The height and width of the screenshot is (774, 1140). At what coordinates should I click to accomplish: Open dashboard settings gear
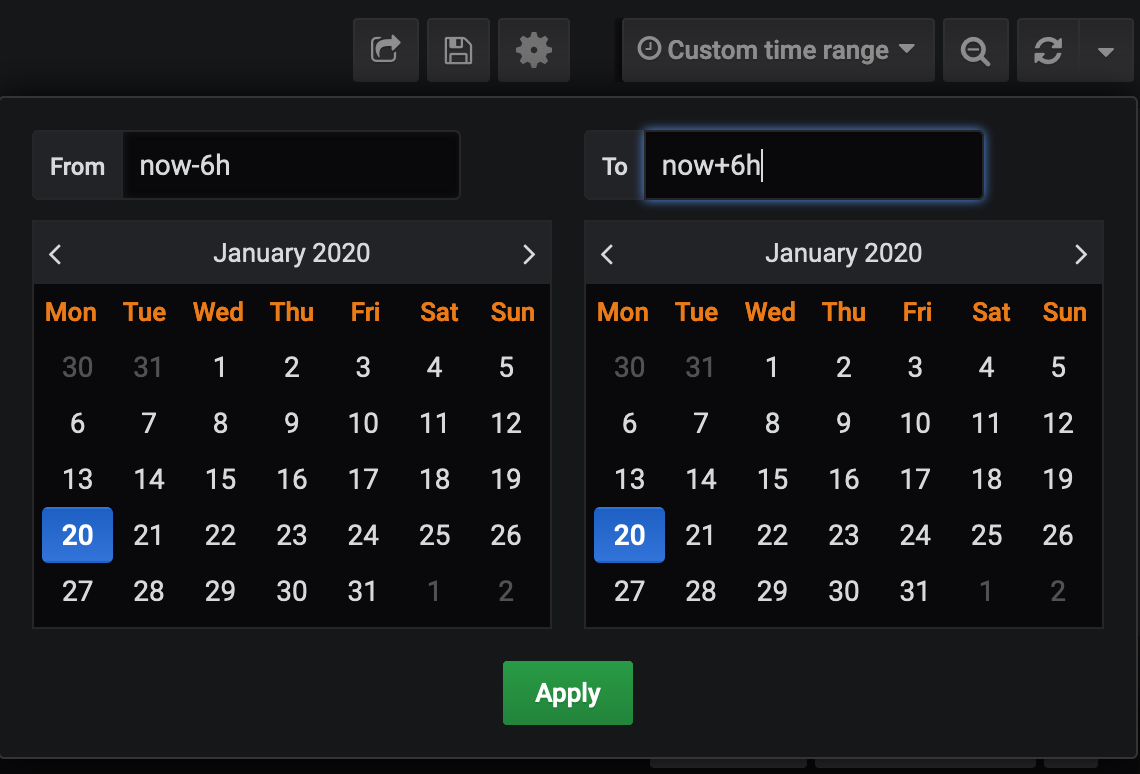(x=534, y=50)
